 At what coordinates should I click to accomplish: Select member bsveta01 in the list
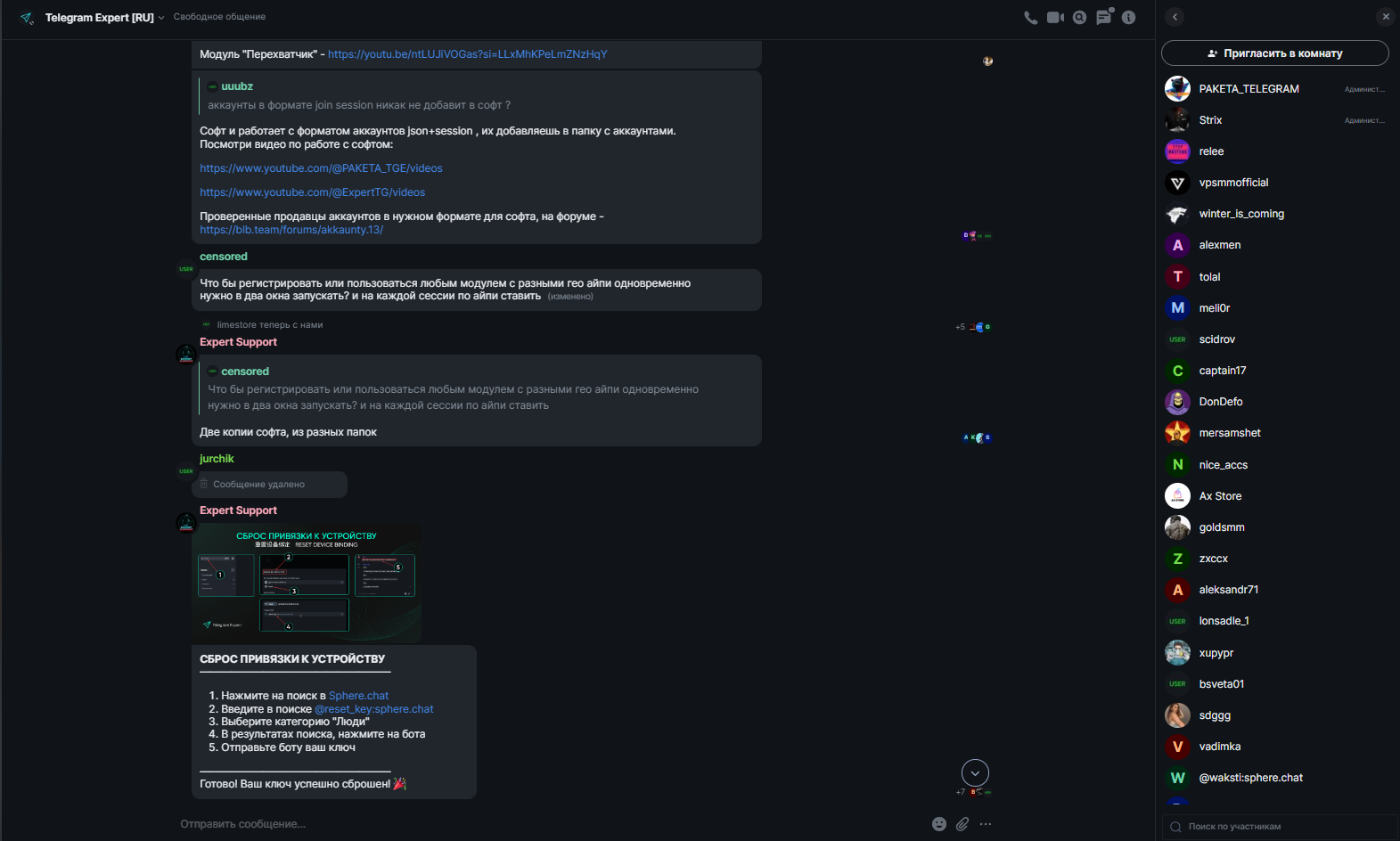tap(1276, 684)
